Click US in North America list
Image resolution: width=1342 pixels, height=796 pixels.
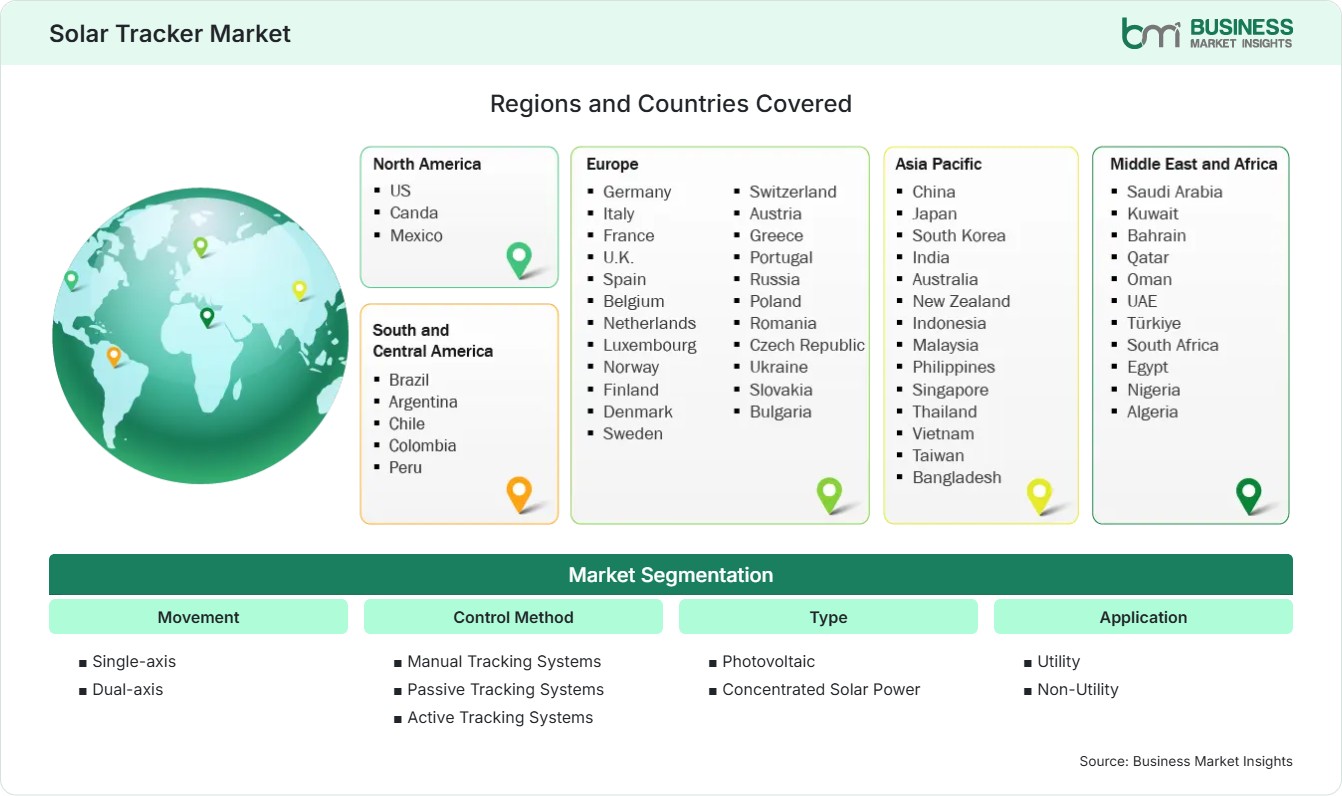click(400, 190)
